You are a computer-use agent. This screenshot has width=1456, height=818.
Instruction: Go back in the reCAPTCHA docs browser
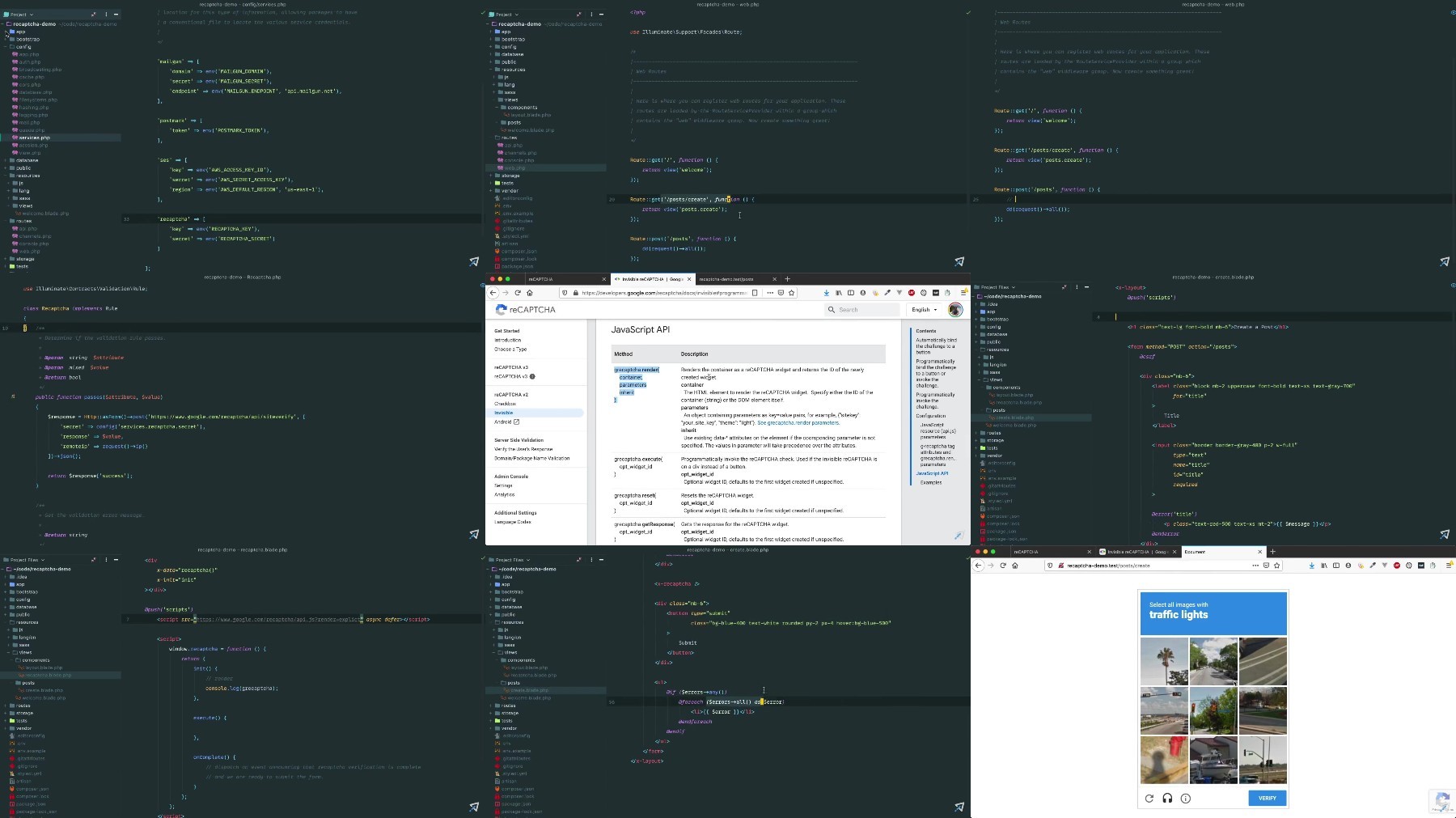tap(493, 293)
